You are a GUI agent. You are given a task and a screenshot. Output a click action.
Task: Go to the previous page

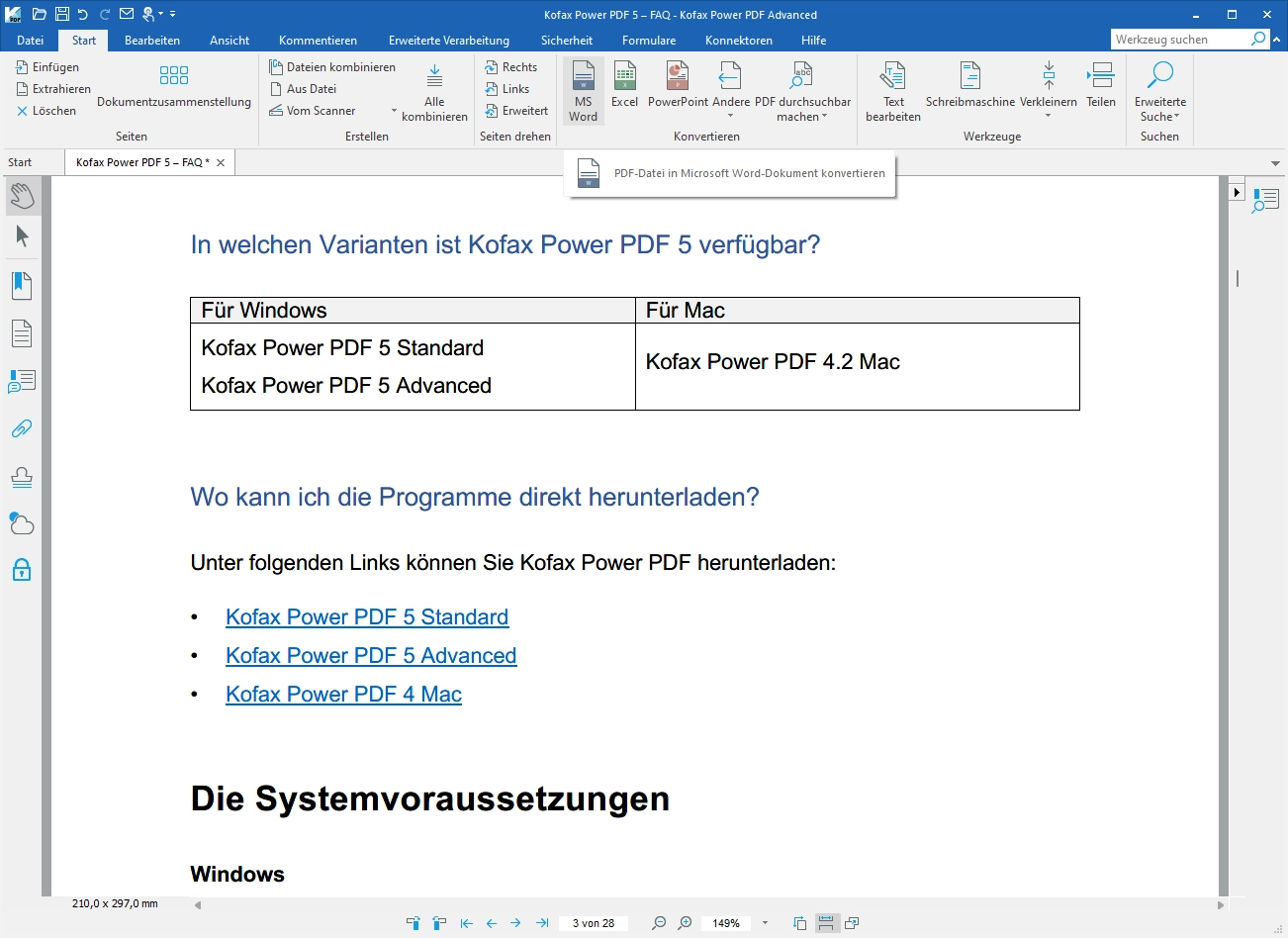pos(492,923)
